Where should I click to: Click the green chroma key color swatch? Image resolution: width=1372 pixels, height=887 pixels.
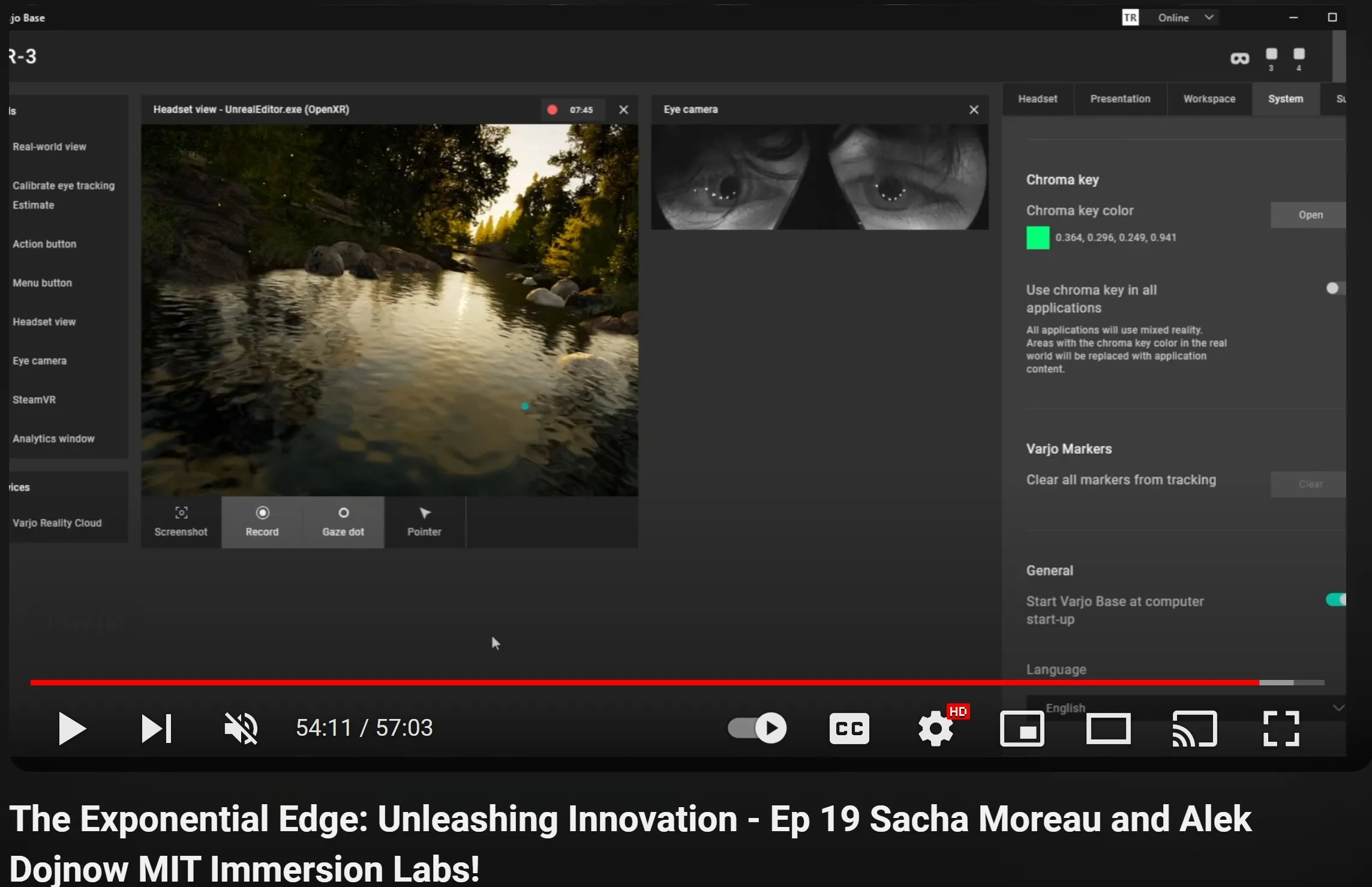point(1038,238)
